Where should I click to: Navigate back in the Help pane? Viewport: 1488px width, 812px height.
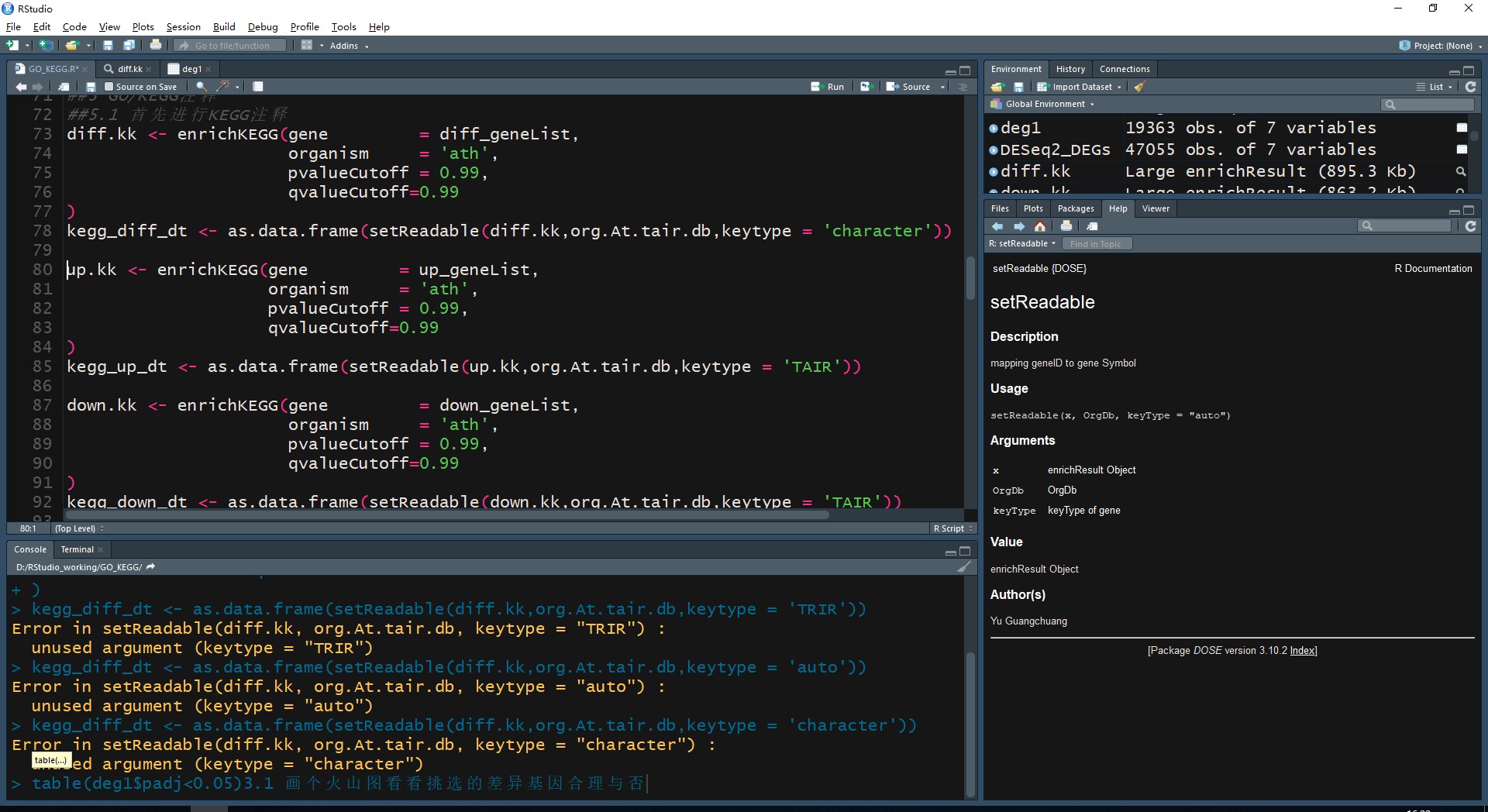click(997, 226)
